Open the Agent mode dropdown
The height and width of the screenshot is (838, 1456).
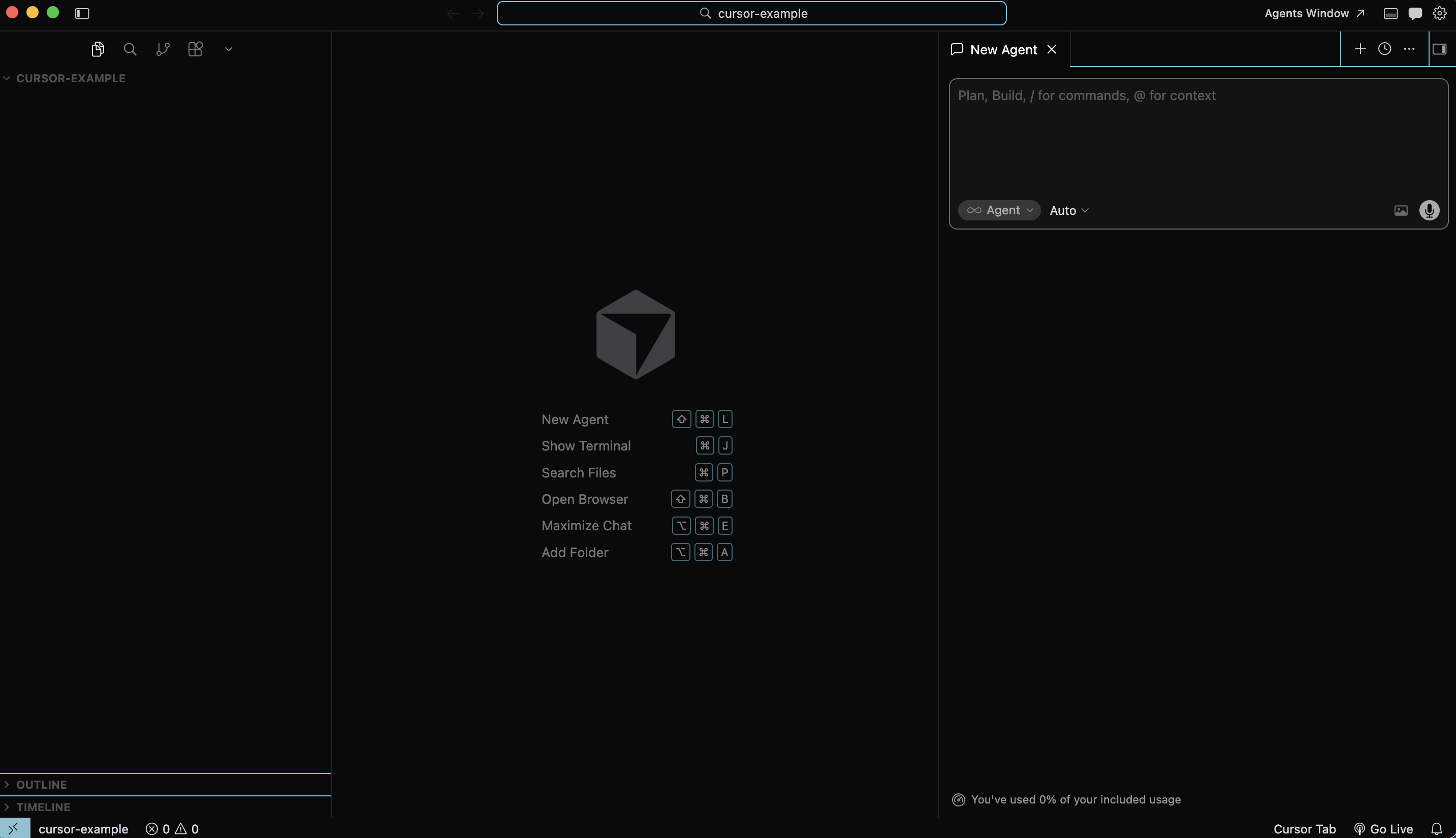click(x=999, y=210)
